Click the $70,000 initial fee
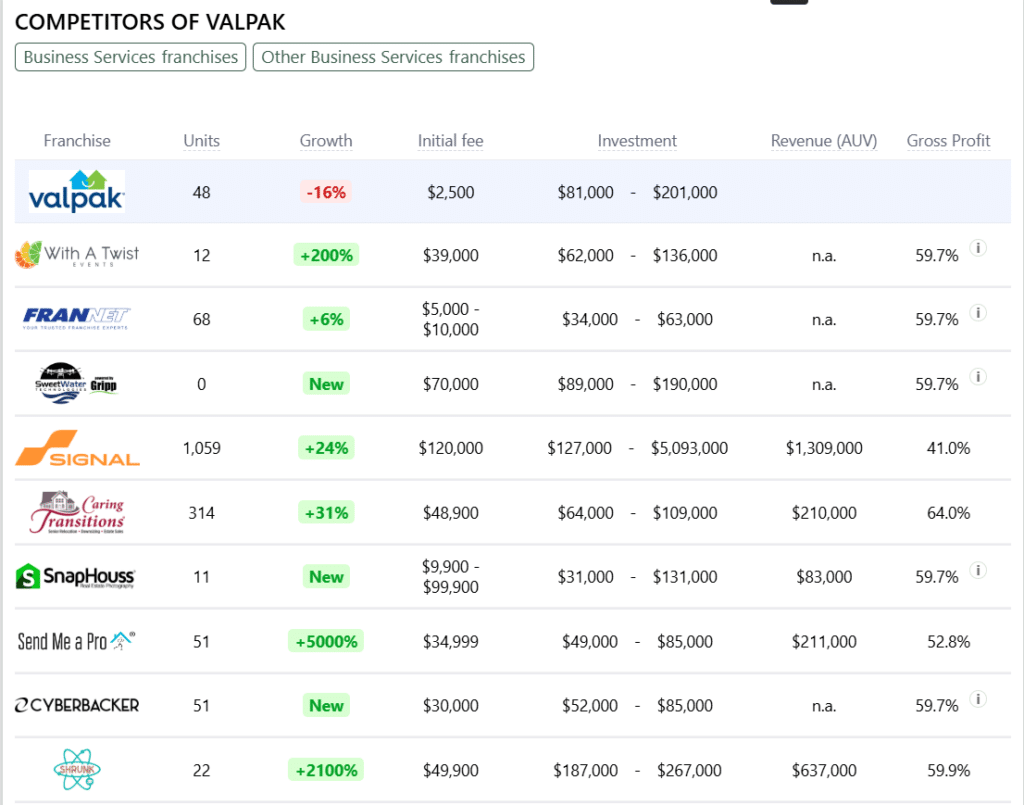The image size is (1024, 805). point(451,384)
